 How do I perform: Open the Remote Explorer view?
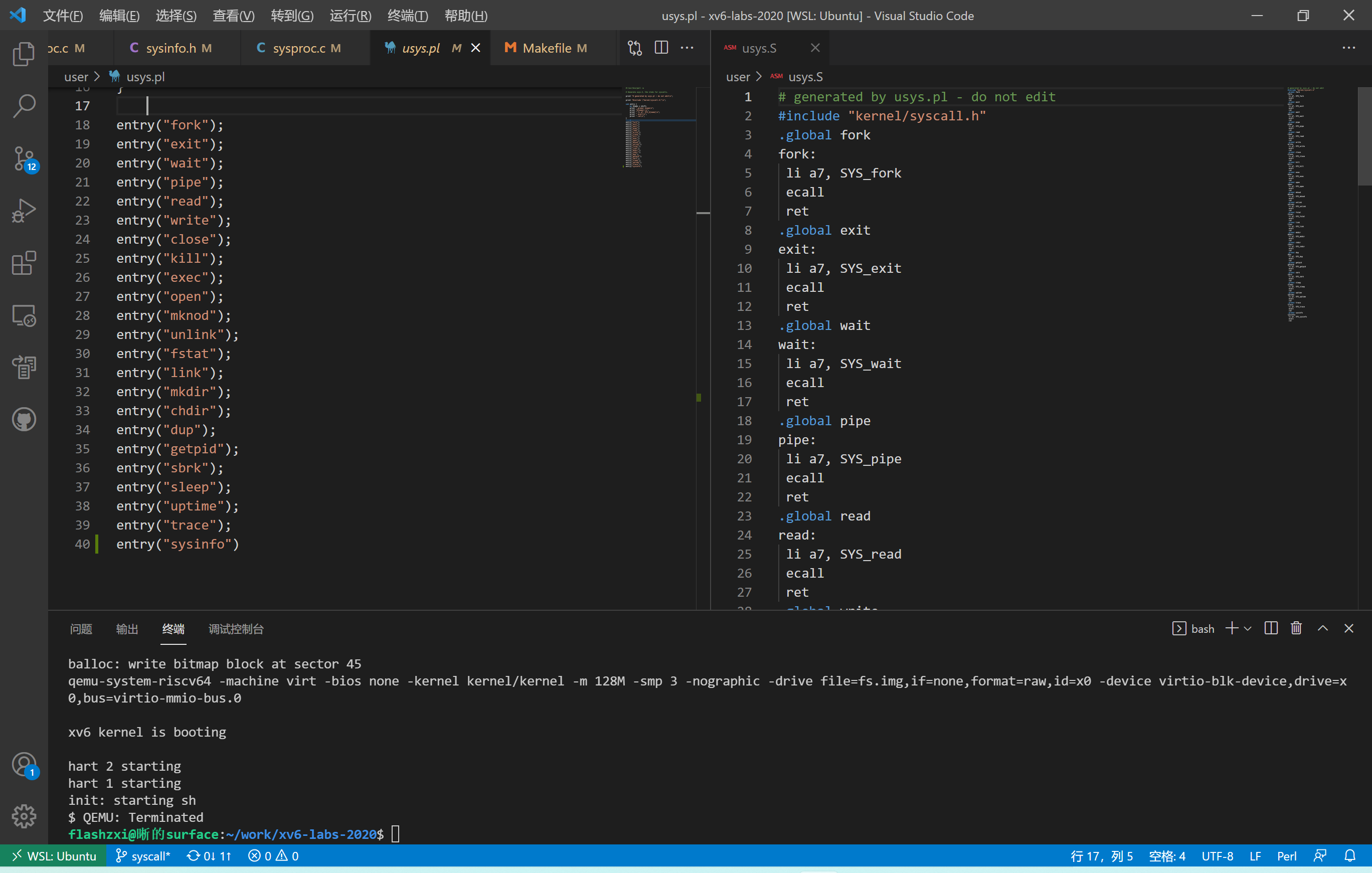[x=24, y=315]
